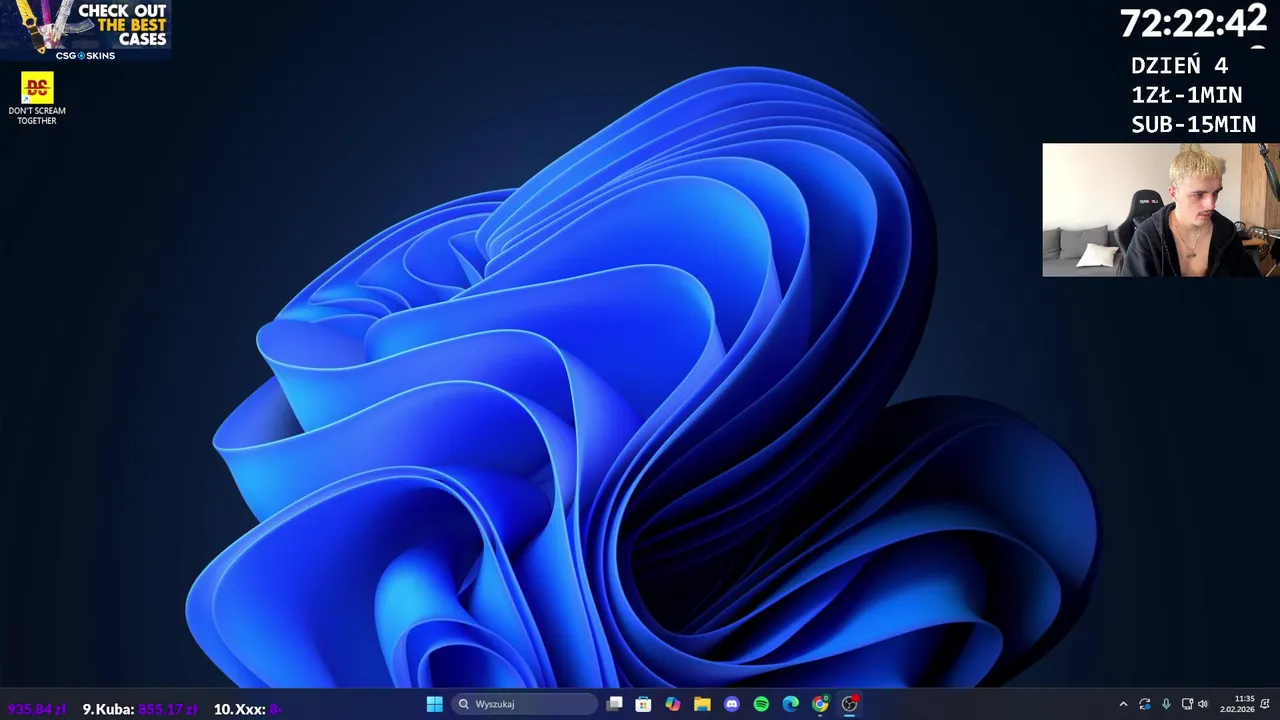Click the microphone tray icon
Image resolution: width=1280 pixels, height=720 pixels.
tap(1166, 704)
